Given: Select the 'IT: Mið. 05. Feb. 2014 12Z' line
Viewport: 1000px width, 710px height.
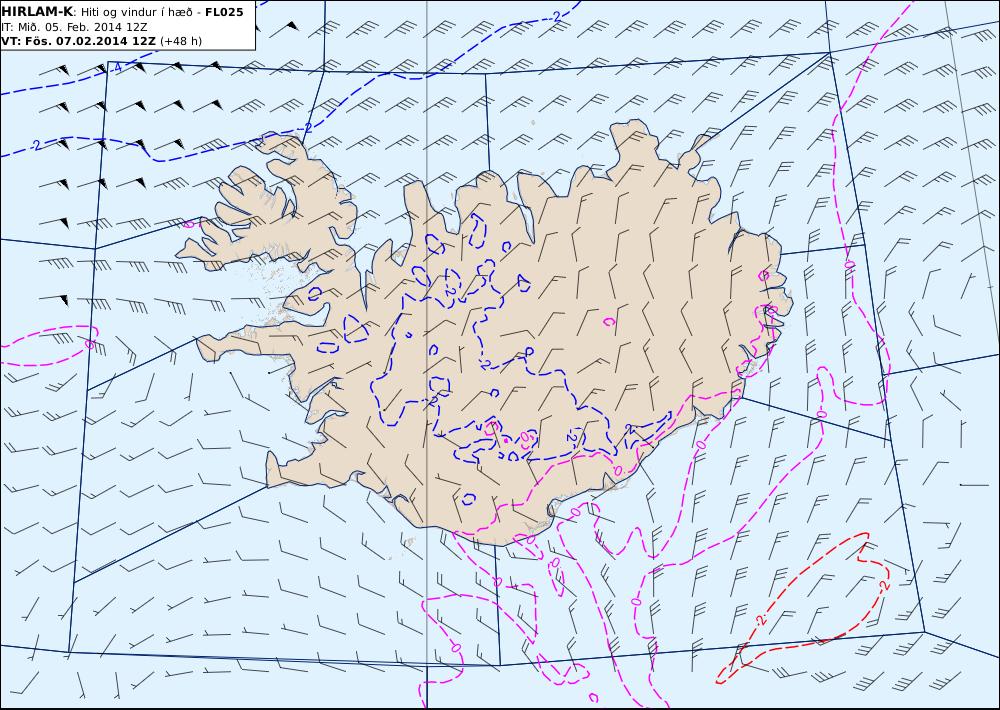Looking at the screenshot, I should (75, 27).
